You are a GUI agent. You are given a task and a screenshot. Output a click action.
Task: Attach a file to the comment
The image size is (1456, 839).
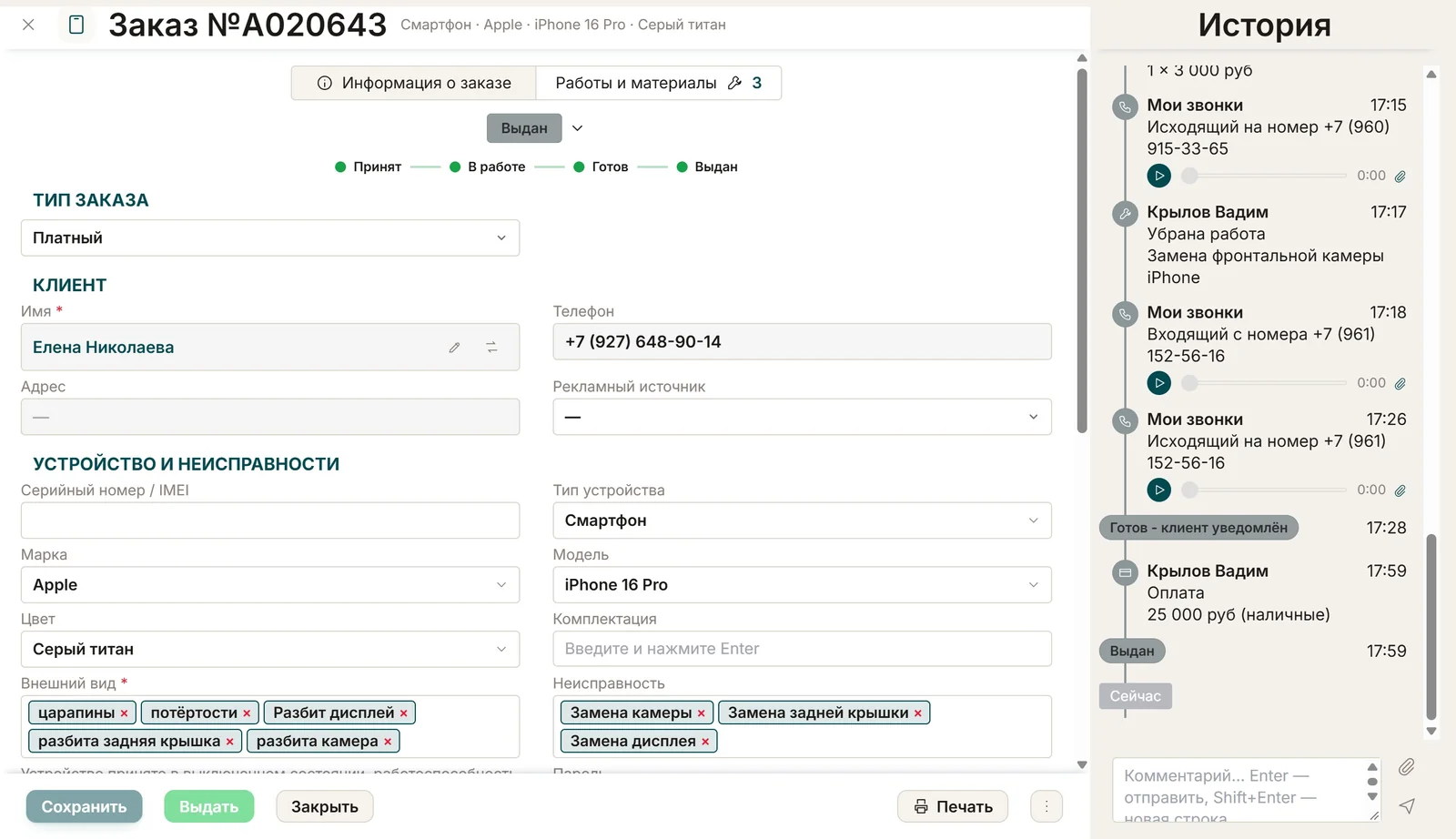(x=1407, y=767)
